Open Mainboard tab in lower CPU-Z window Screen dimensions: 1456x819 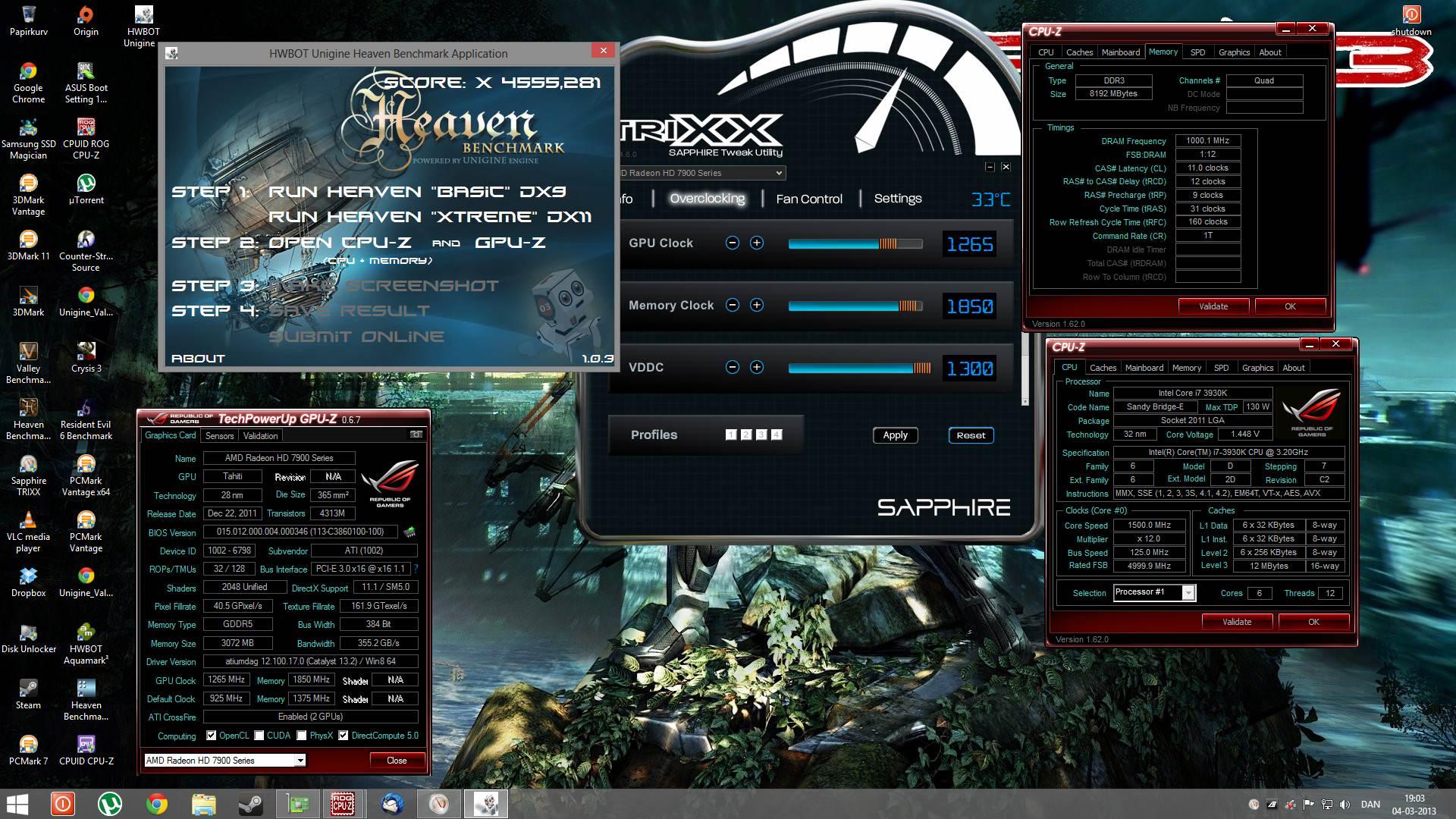[x=1144, y=368]
